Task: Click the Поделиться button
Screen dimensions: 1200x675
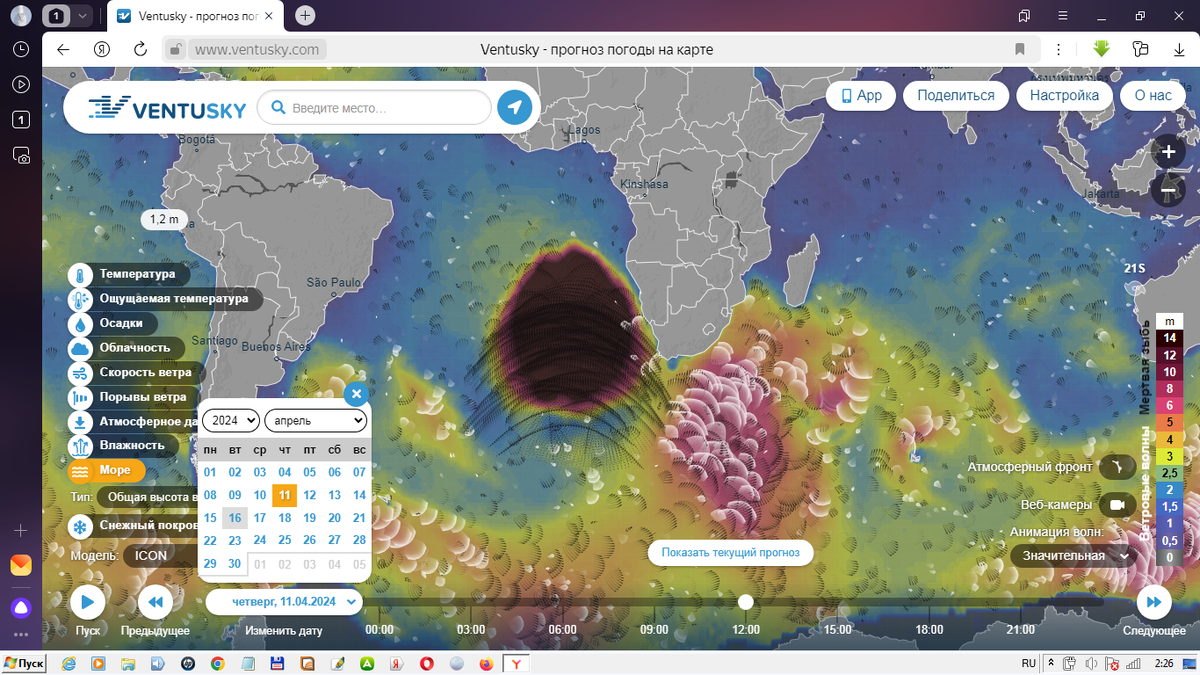Action: tap(956, 95)
